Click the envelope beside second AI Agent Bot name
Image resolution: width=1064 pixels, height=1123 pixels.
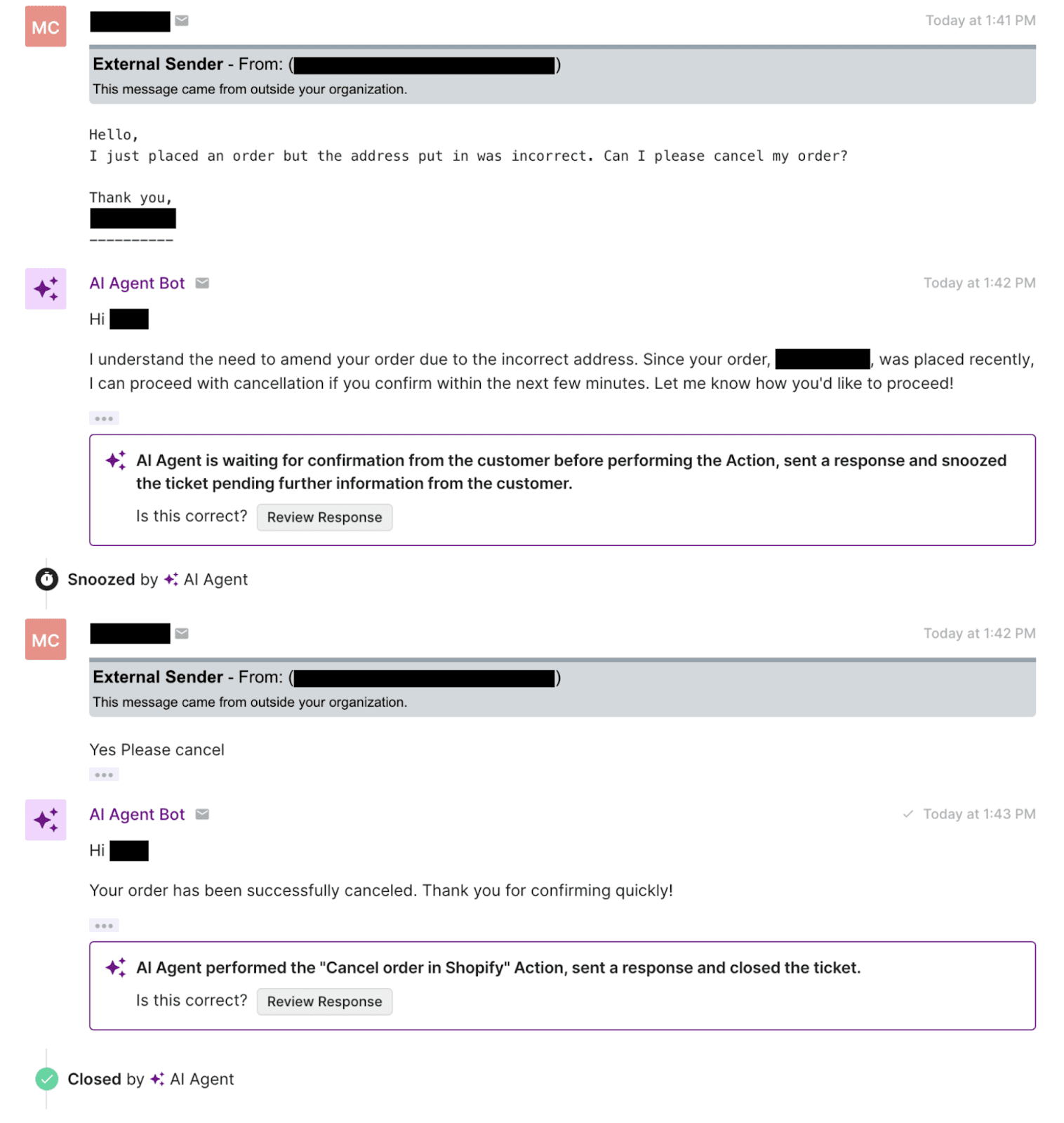[202, 814]
